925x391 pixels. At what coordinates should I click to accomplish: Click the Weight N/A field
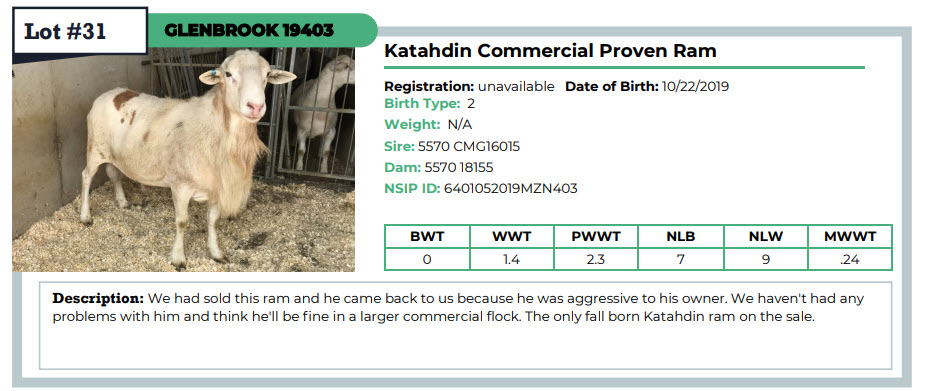[x=428, y=124]
